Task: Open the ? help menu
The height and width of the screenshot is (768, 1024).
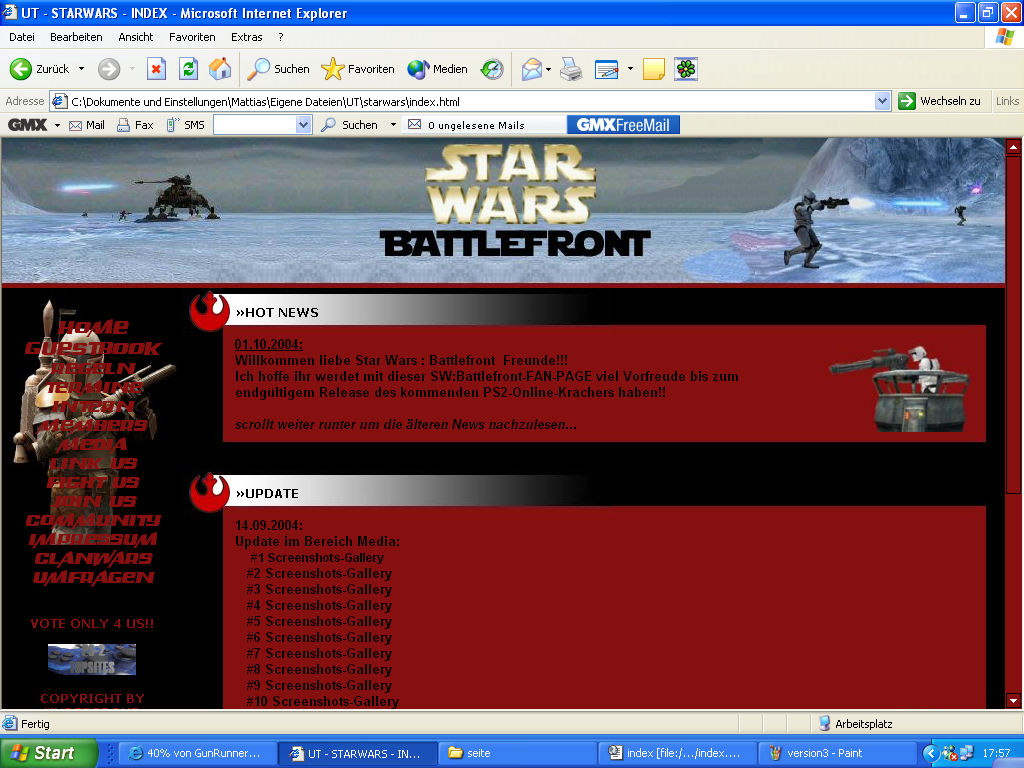Action: coord(281,37)
